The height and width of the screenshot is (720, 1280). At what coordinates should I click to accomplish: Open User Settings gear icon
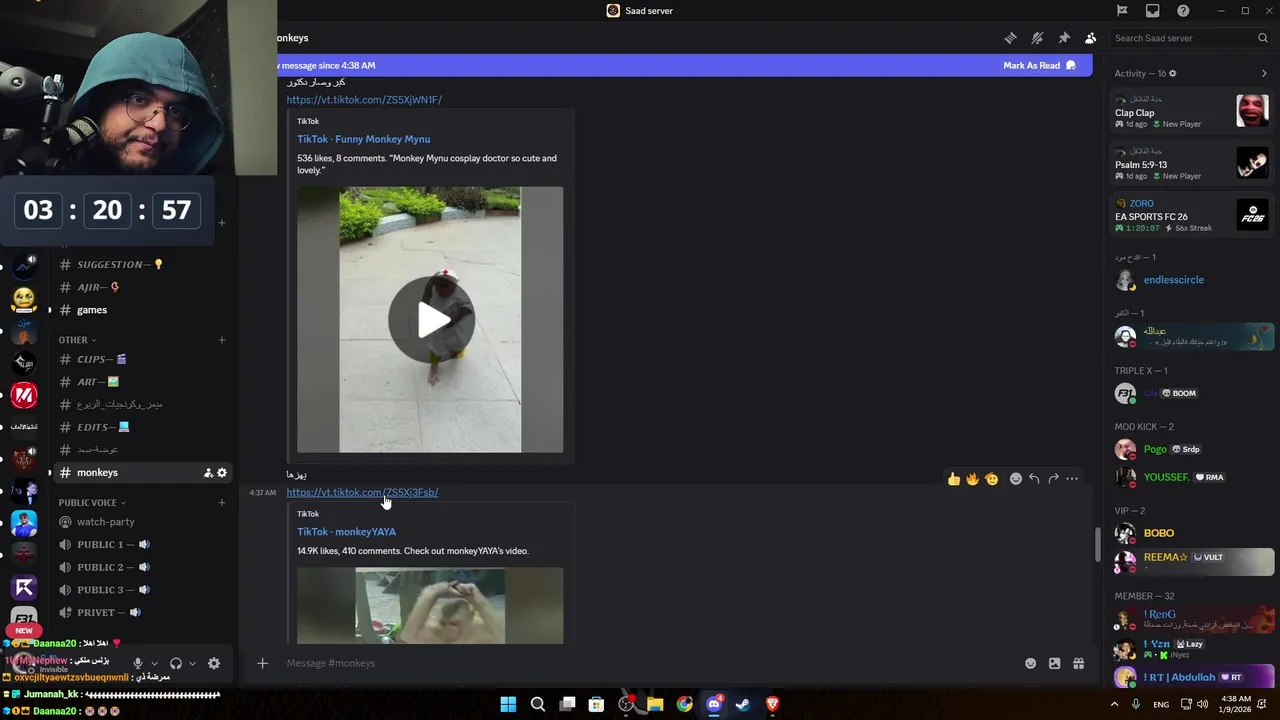[x=213, y=663]
